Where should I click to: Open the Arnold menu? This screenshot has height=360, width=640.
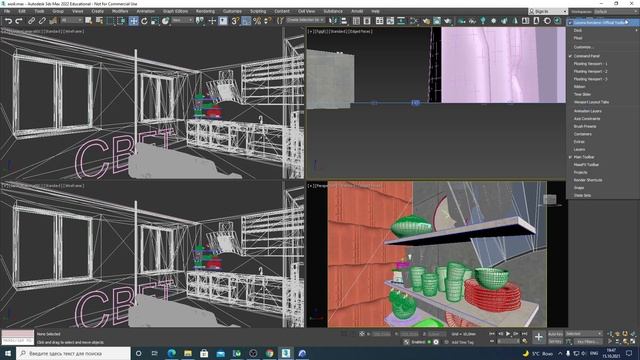point(357,11)
